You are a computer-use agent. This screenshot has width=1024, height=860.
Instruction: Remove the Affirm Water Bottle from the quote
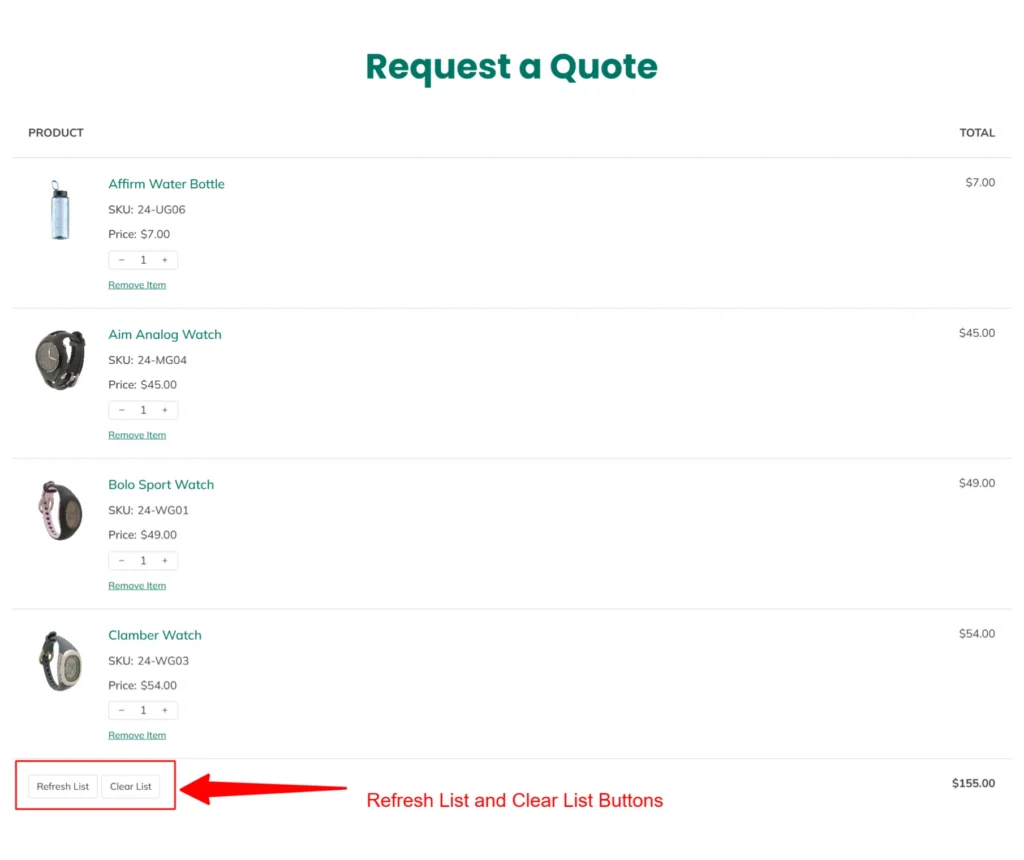point(137,284)
